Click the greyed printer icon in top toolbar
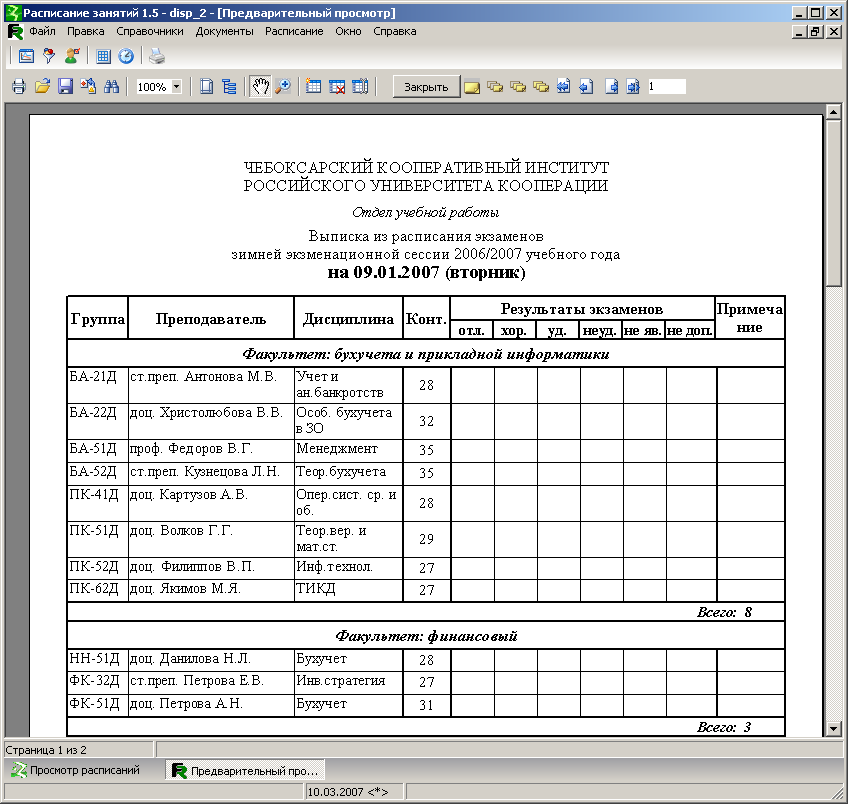The image size is (848, 804). pos(157,56)
